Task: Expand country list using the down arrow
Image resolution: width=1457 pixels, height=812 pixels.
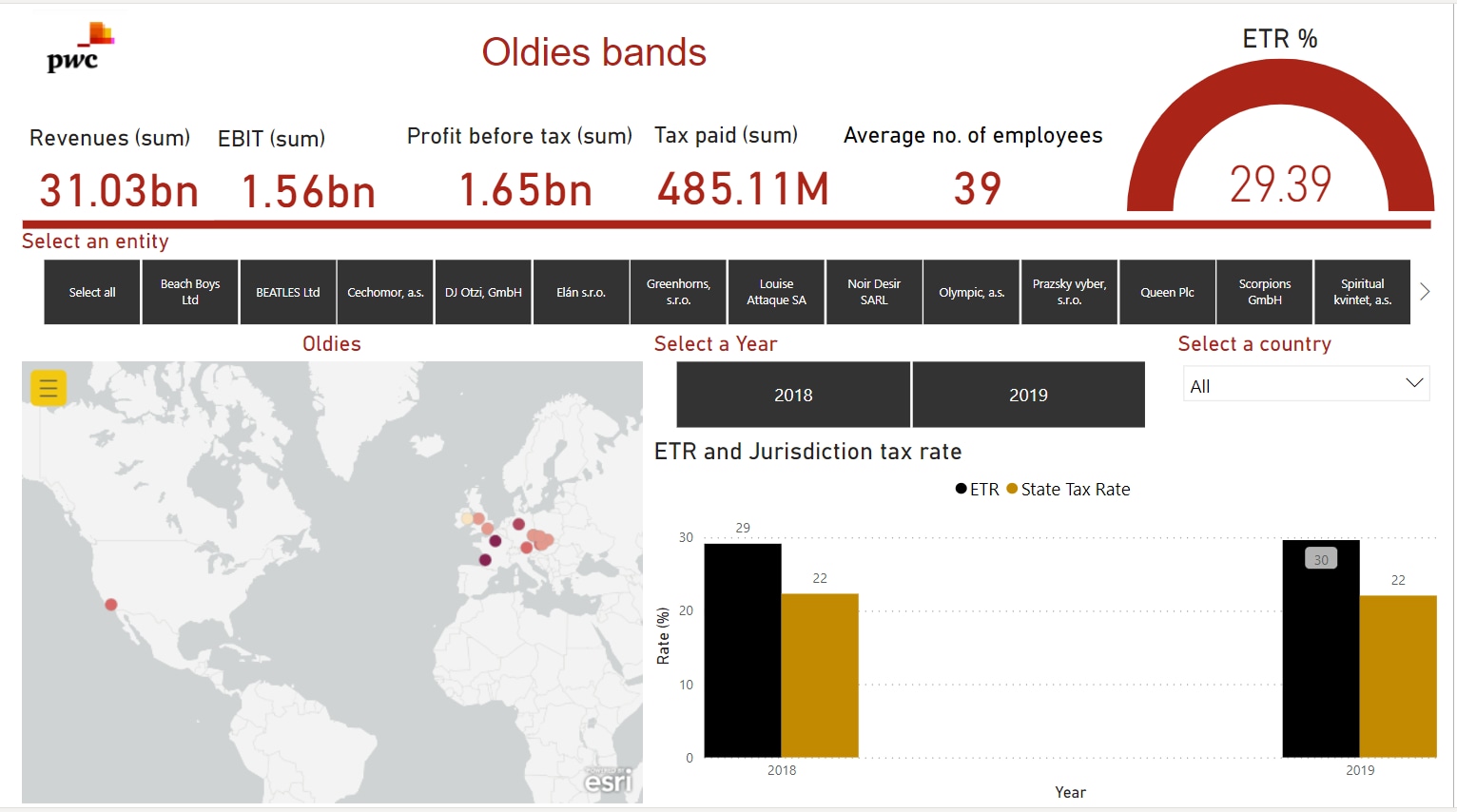Action: (x=1414, y=383)
